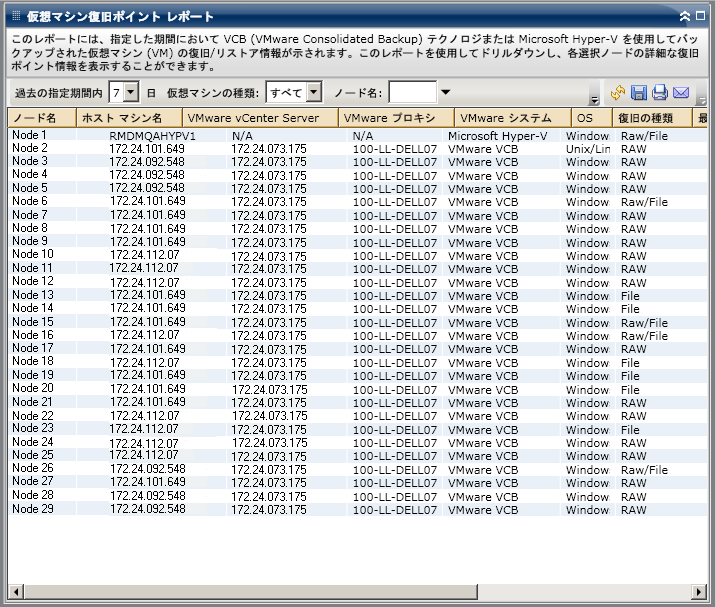Click the maximize panel icon in title bar
716x607 pixels.
coord(700,16)
